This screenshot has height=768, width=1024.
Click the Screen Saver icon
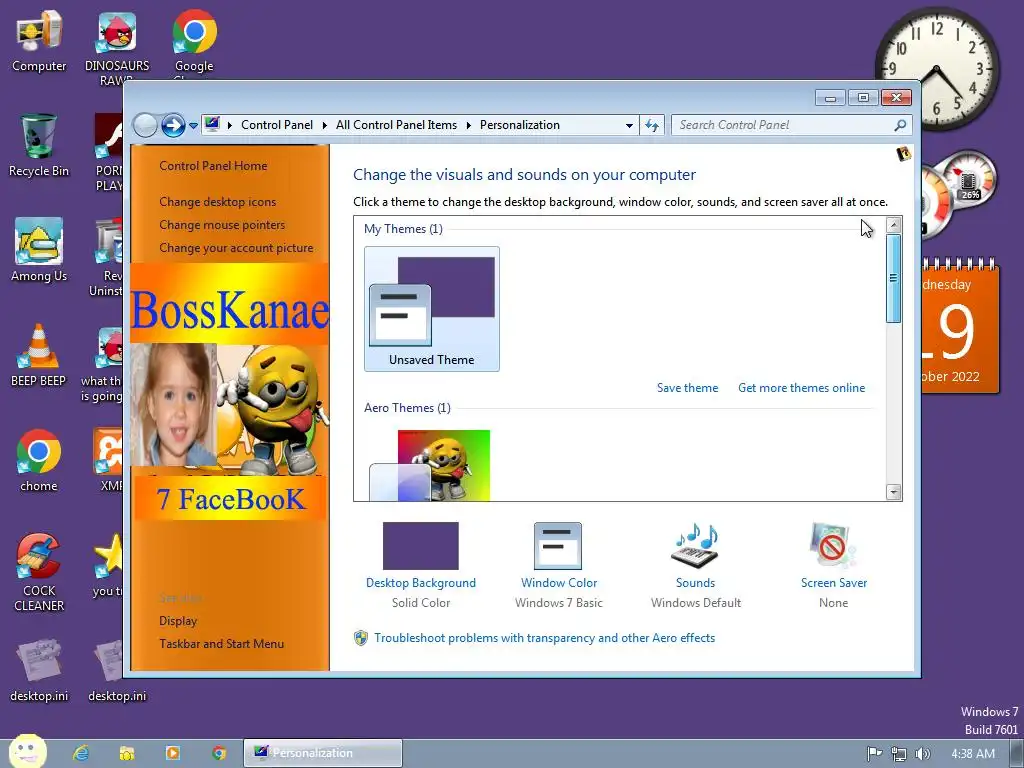point(833,546)
